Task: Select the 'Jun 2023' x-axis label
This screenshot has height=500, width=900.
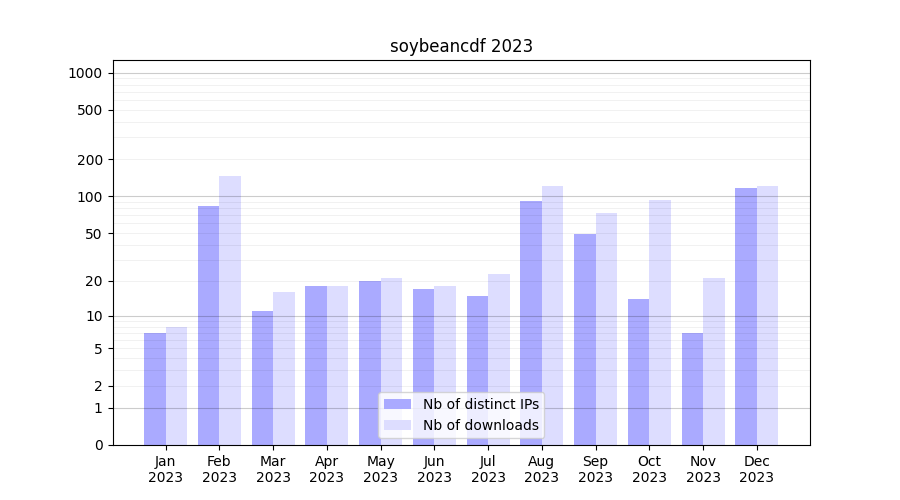Action: tap(434, 469)
